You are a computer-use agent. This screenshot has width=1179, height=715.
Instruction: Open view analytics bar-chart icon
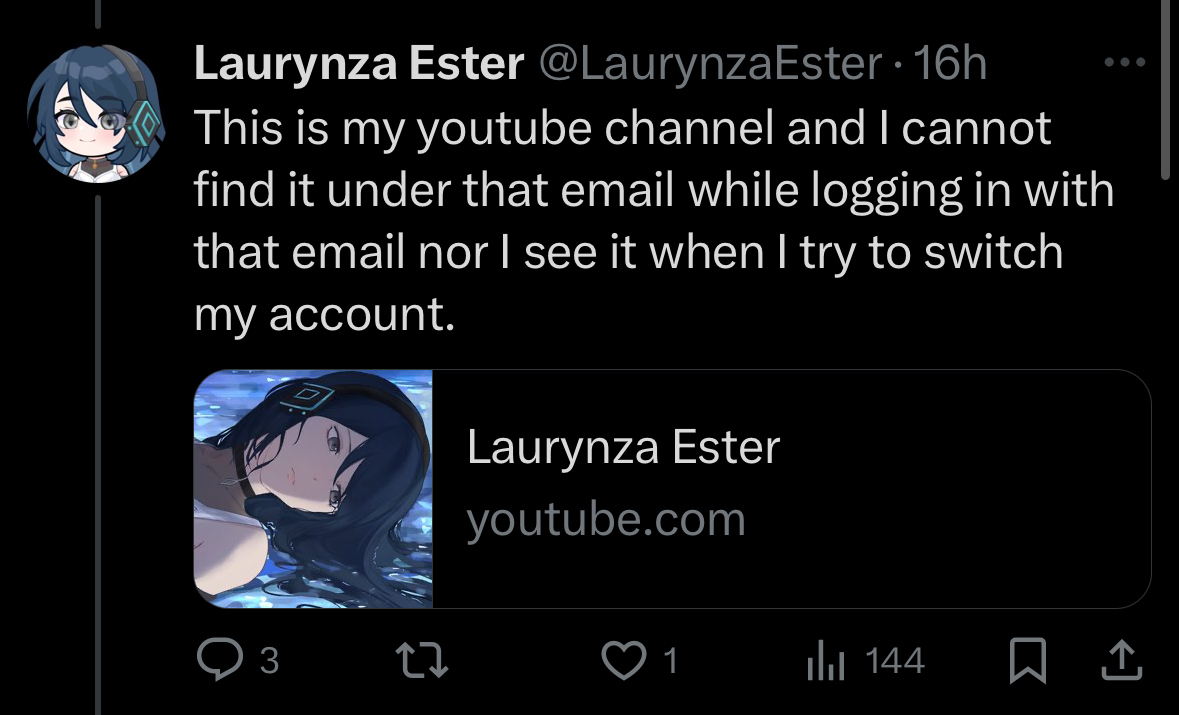pyautogui.click(x=827, y=661)
